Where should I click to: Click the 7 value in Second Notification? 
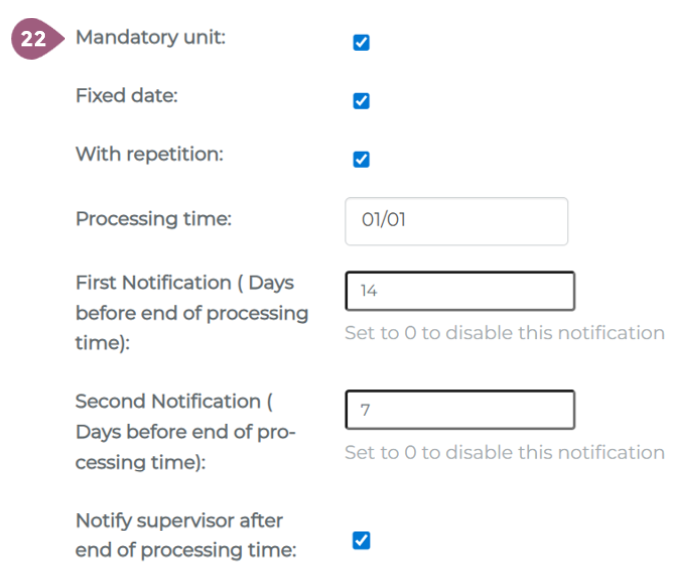click(x=366, y=410)
